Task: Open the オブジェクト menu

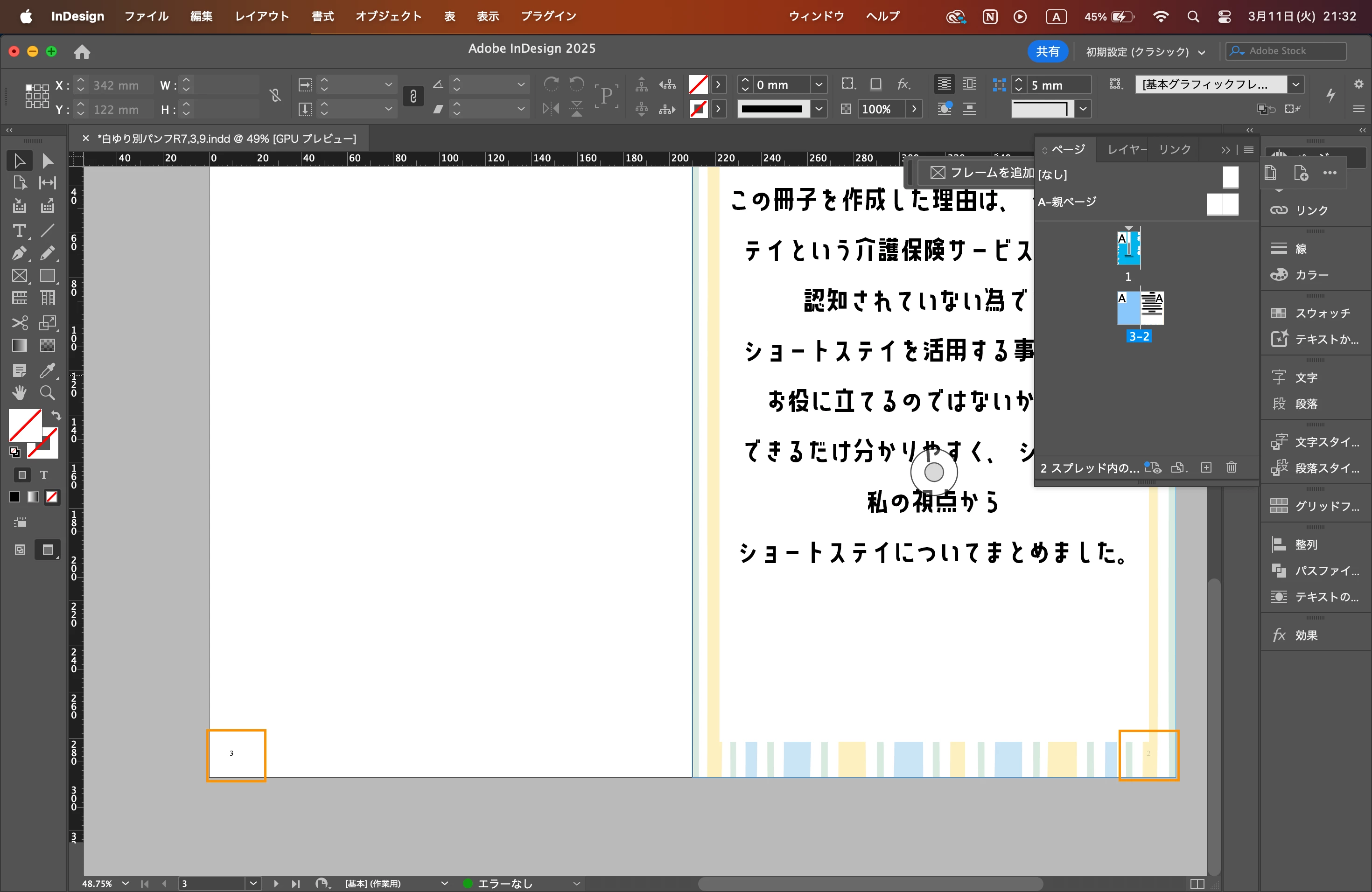Action: pyautogui.click(x=388, y=16)
